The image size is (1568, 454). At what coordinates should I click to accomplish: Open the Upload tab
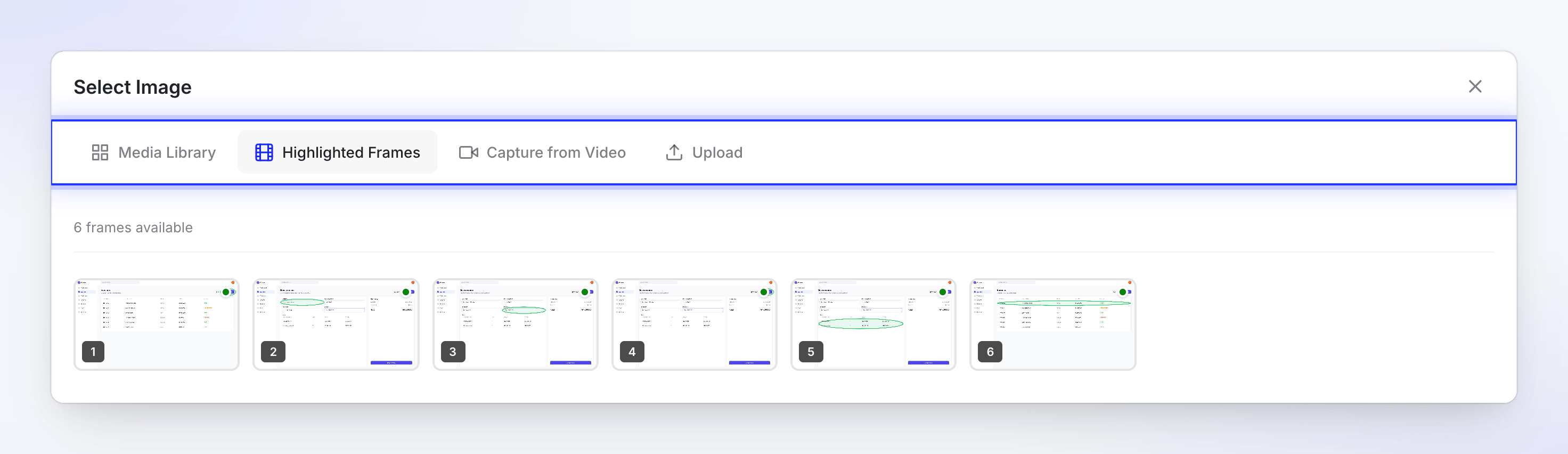tap(704, 152)
